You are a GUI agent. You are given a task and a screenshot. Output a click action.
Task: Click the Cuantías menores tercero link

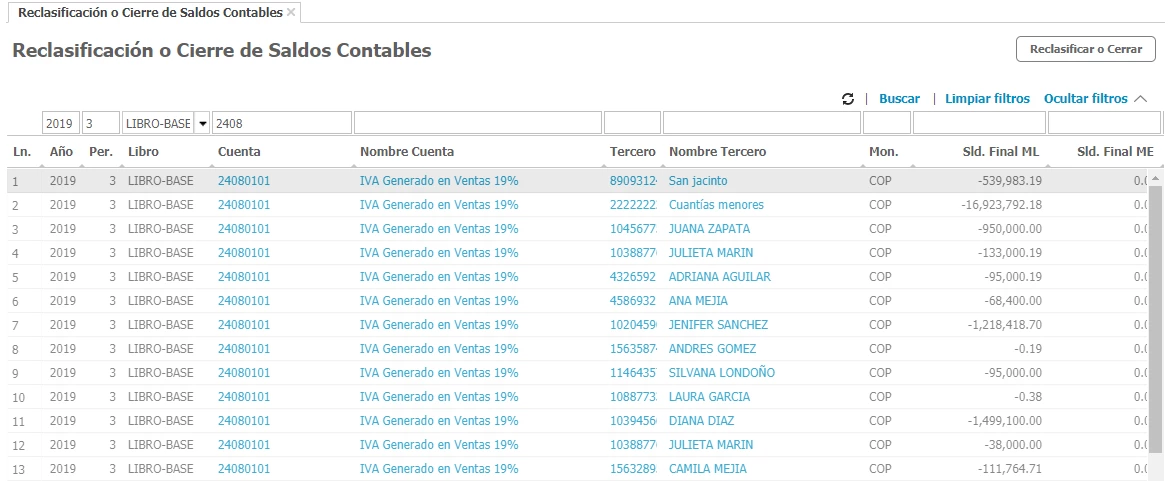coord(716,205)
